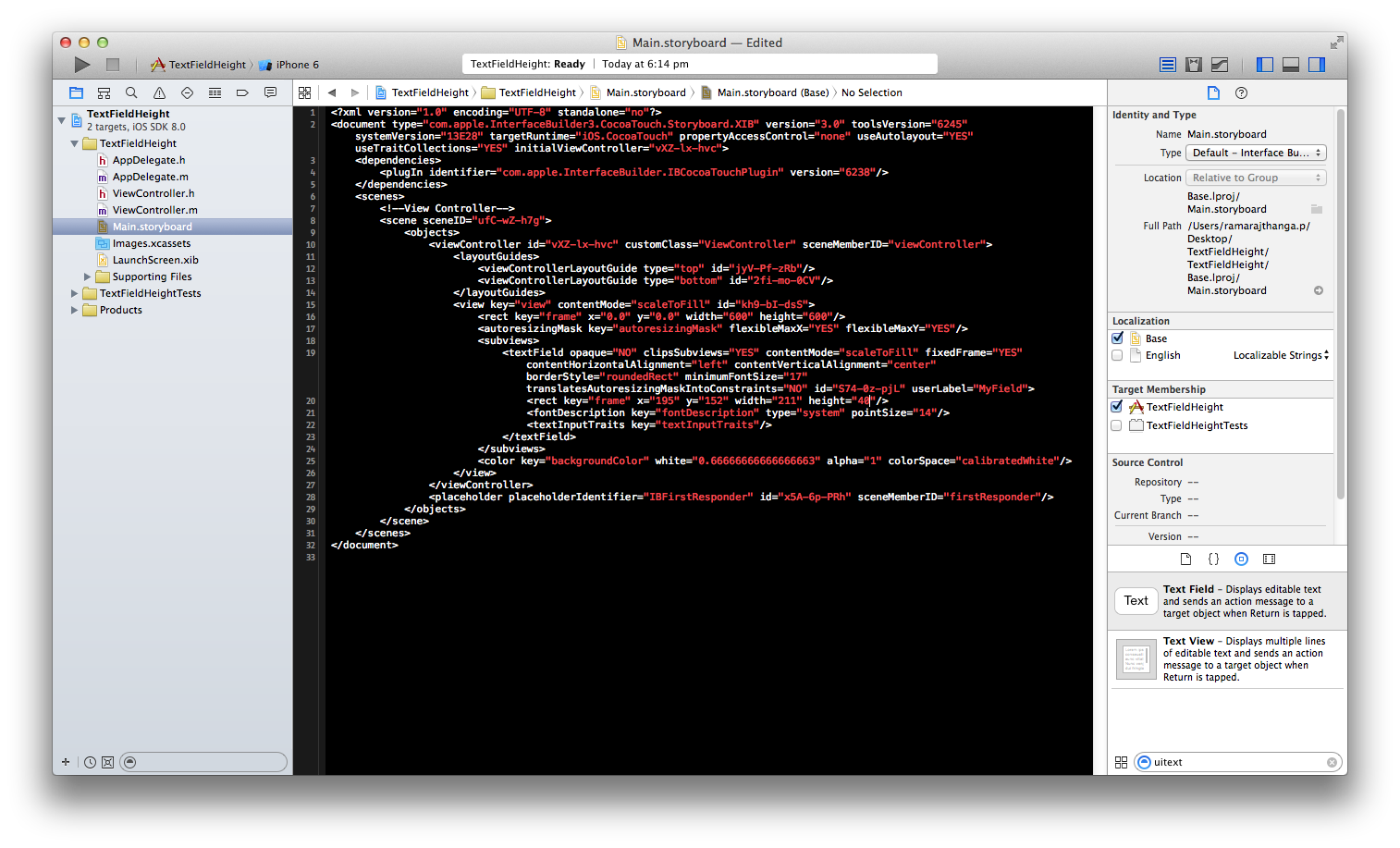The height and width of the screenshot is (848, 1400).
Task: Toggle the debug area visibility
Action: [x=1291, y=65]
